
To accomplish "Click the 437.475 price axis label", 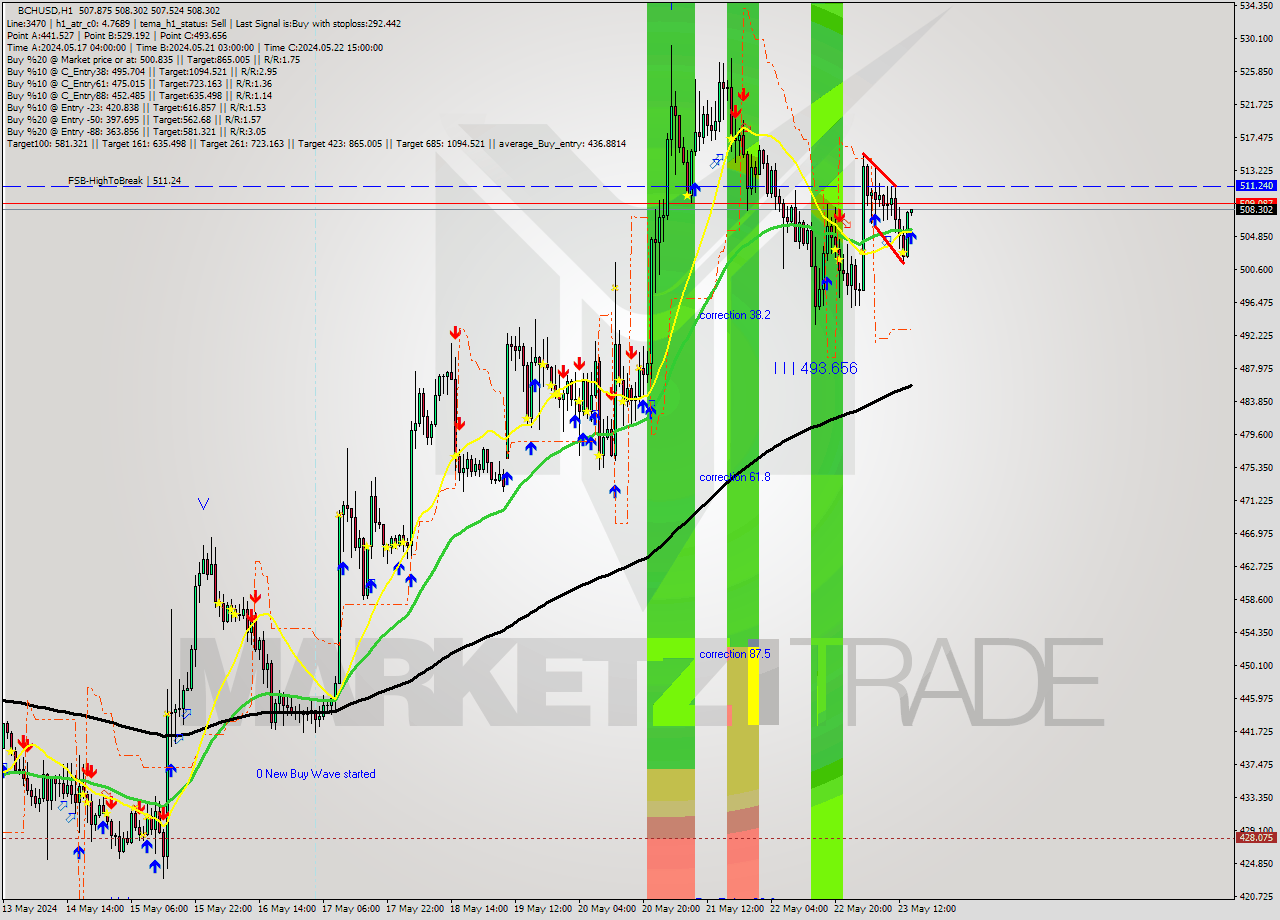I will tap(1255, 764).
